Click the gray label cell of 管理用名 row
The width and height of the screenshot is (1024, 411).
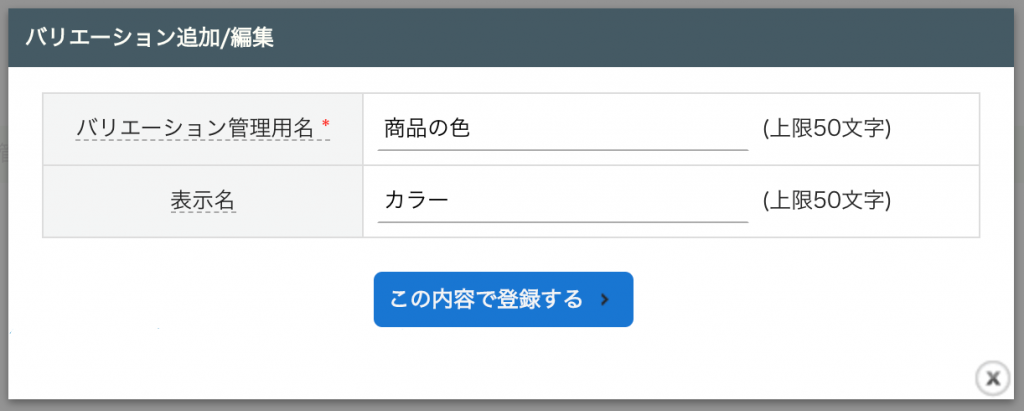click(x=202, y=129)
